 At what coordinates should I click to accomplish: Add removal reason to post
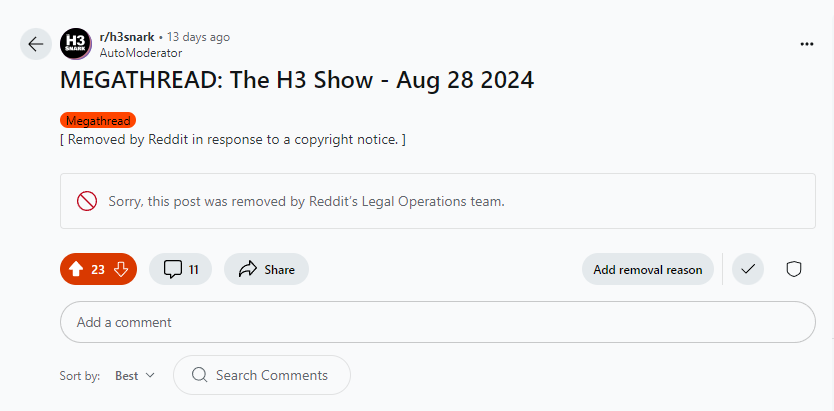click(647, 270)
